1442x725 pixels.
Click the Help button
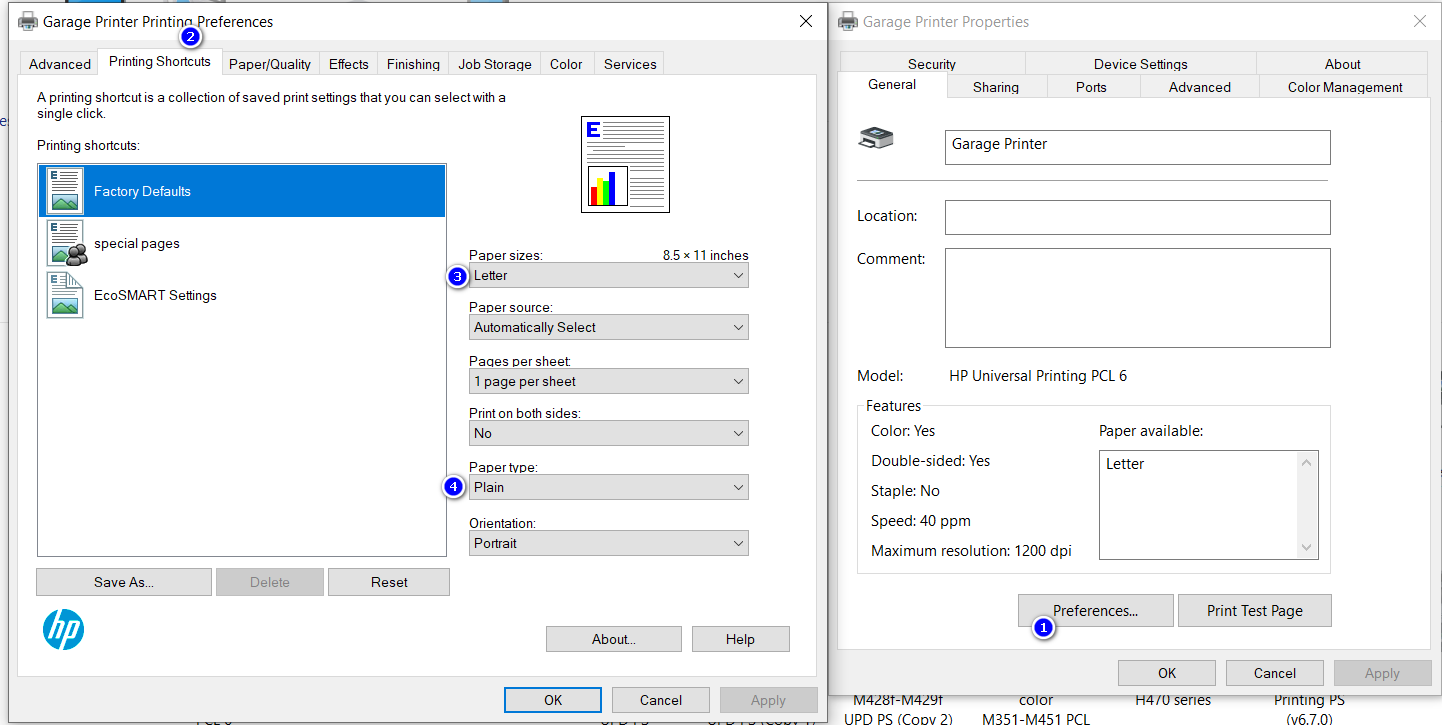741,639
